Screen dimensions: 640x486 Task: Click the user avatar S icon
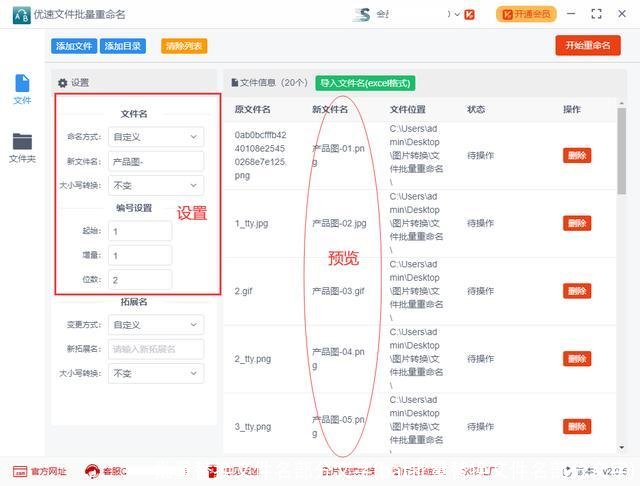(362, 15)
